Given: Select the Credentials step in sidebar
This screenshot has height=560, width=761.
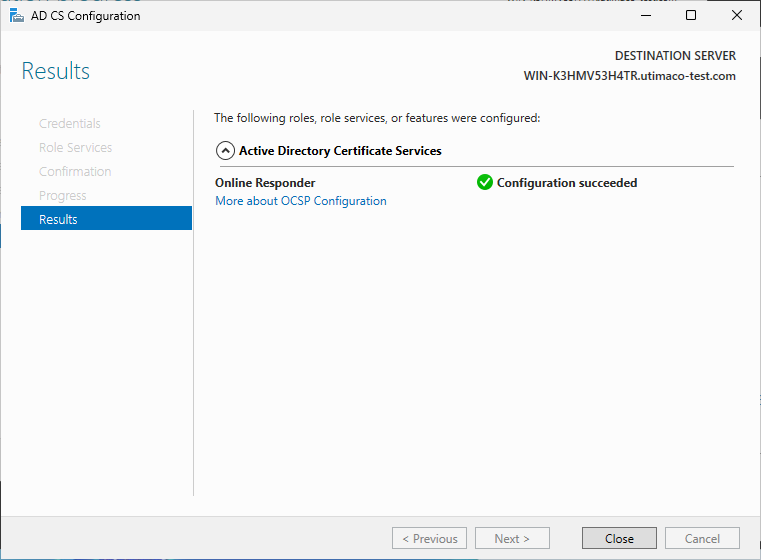Looking at the screenshot, I should click(69, 123).
